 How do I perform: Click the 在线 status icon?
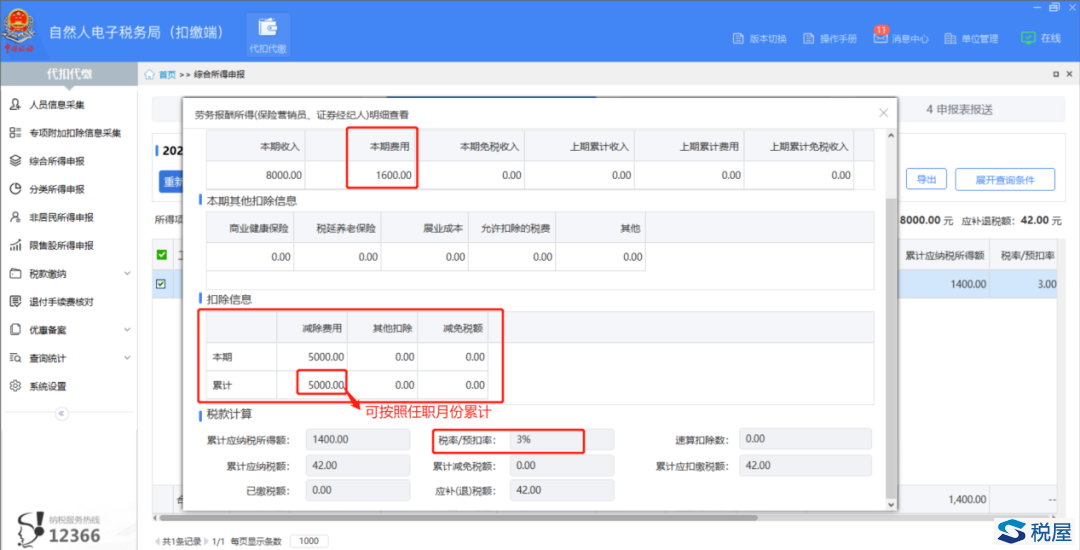tap(1040, 38)
